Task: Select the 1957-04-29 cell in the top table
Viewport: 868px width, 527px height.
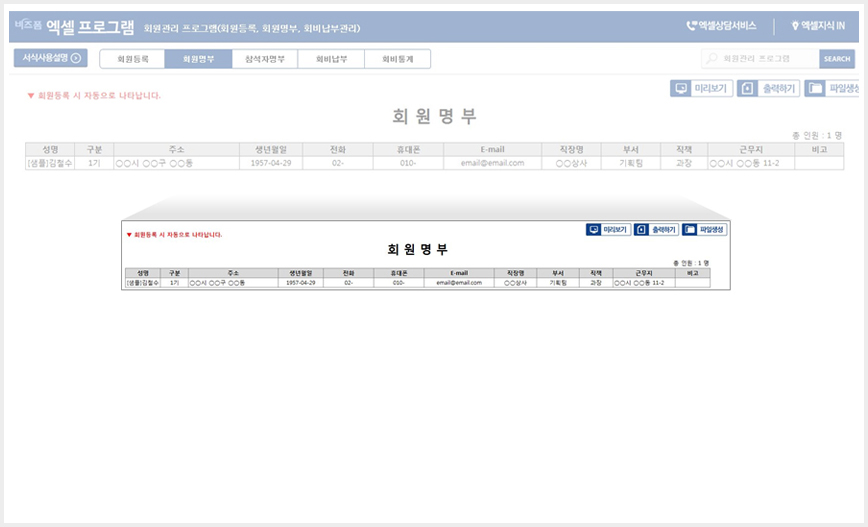Action: [x=271, y=163]
